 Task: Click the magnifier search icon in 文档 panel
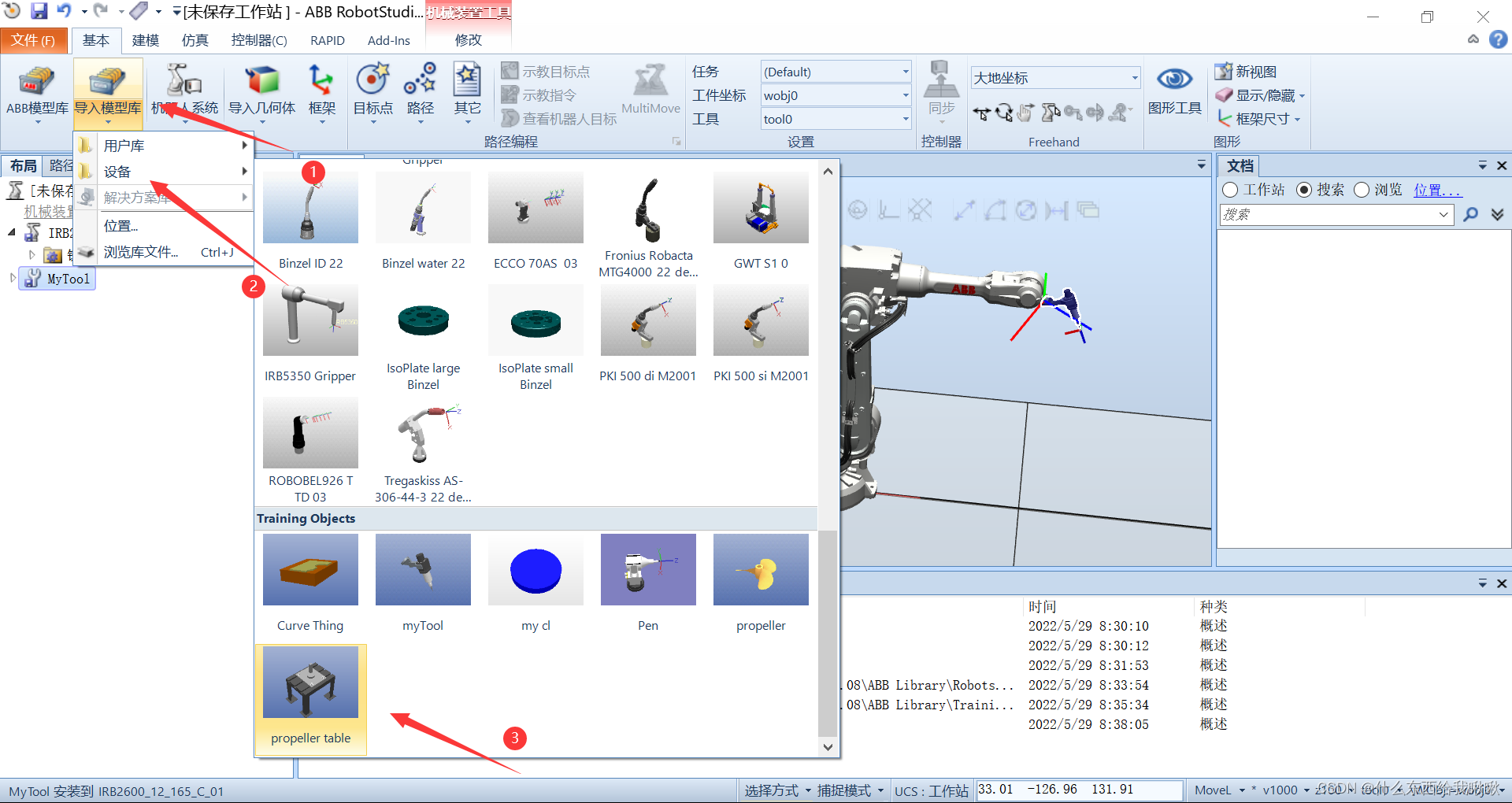click(x=1470, y=214)
